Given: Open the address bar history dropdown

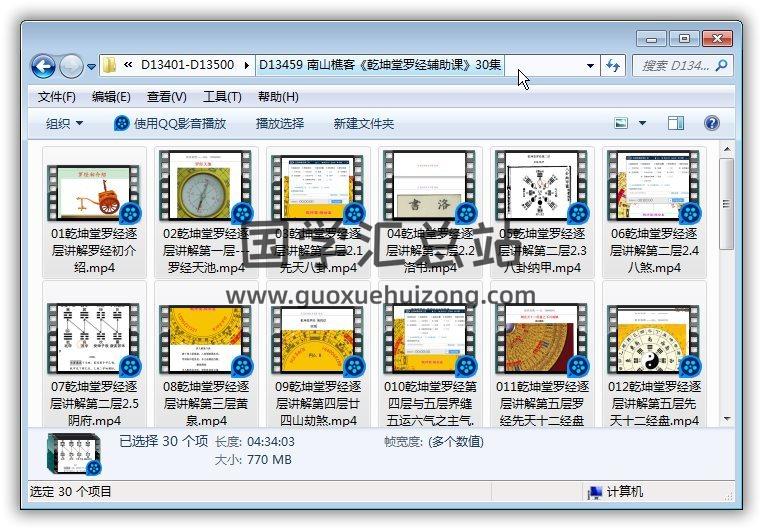Looking at the screenshot, I should (x=590, y=65).
